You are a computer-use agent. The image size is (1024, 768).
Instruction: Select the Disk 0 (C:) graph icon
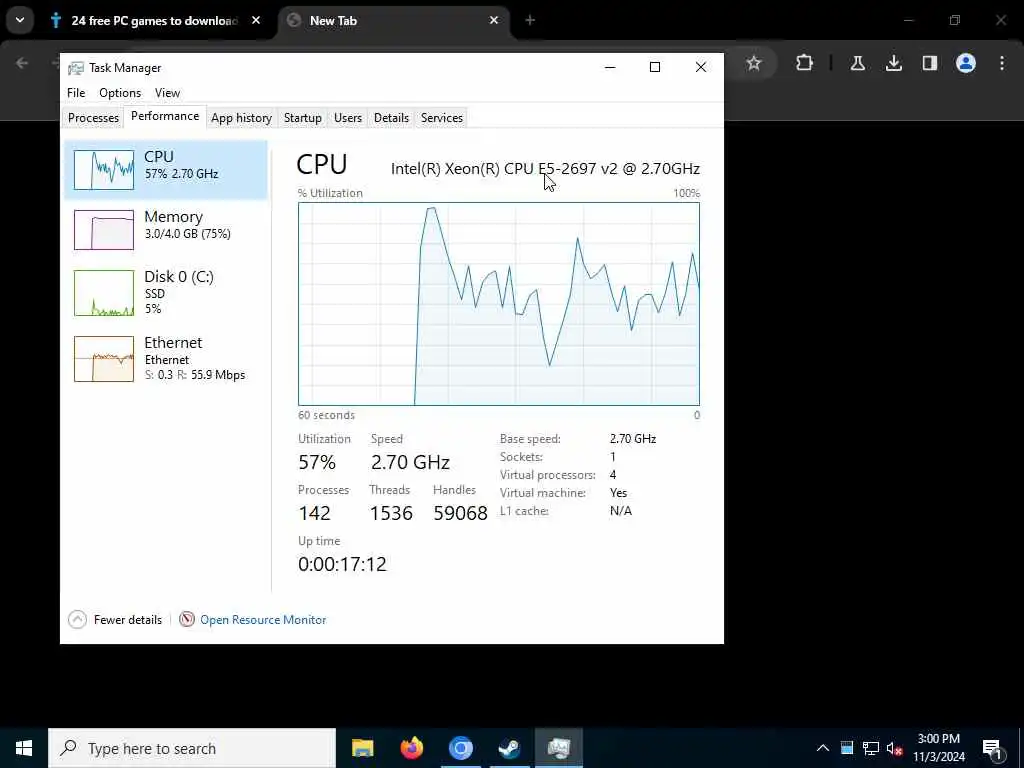point(104,293)
